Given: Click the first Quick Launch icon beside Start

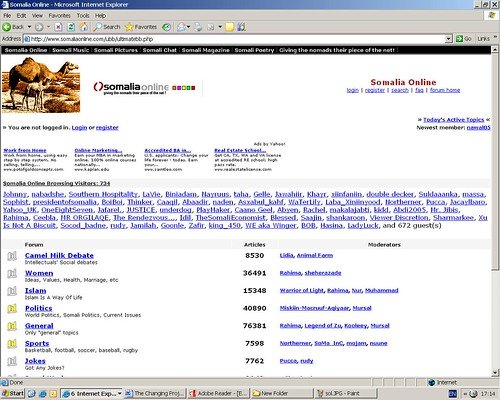Looking at the screenshot, I should click(32, 394).
